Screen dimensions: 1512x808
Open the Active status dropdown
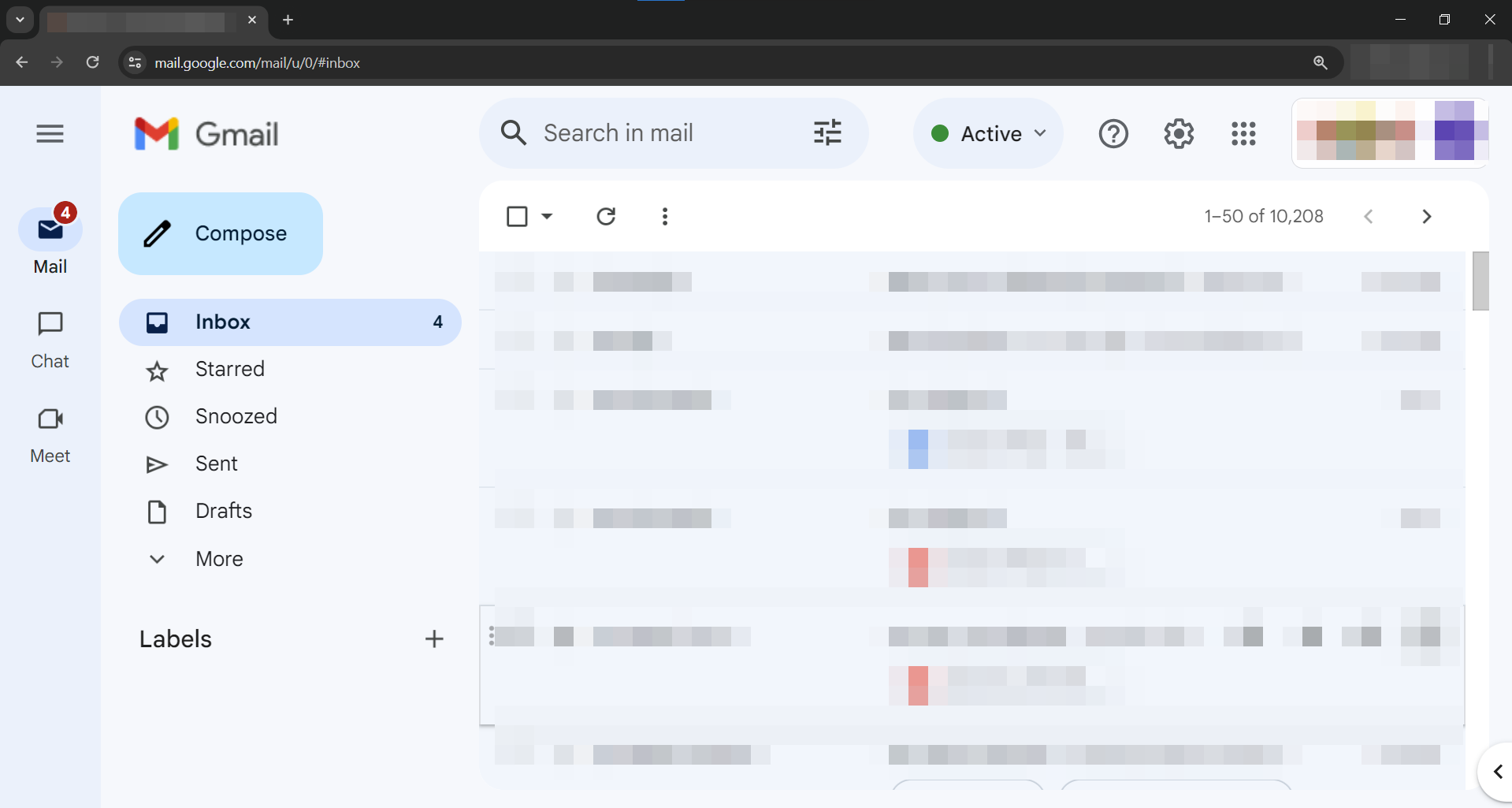pyautogui.click(x=988, y=134)
